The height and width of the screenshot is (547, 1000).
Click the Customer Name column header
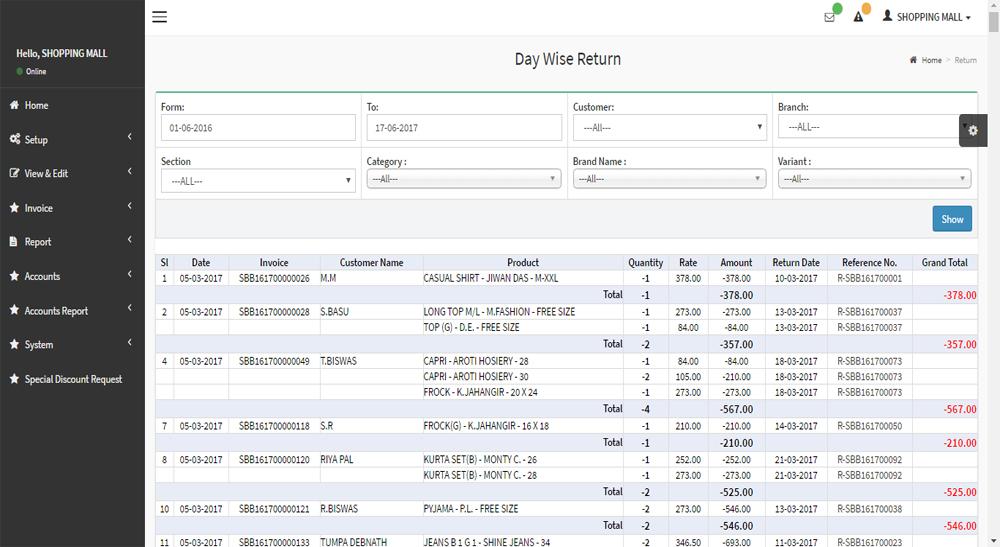[371, 263]
